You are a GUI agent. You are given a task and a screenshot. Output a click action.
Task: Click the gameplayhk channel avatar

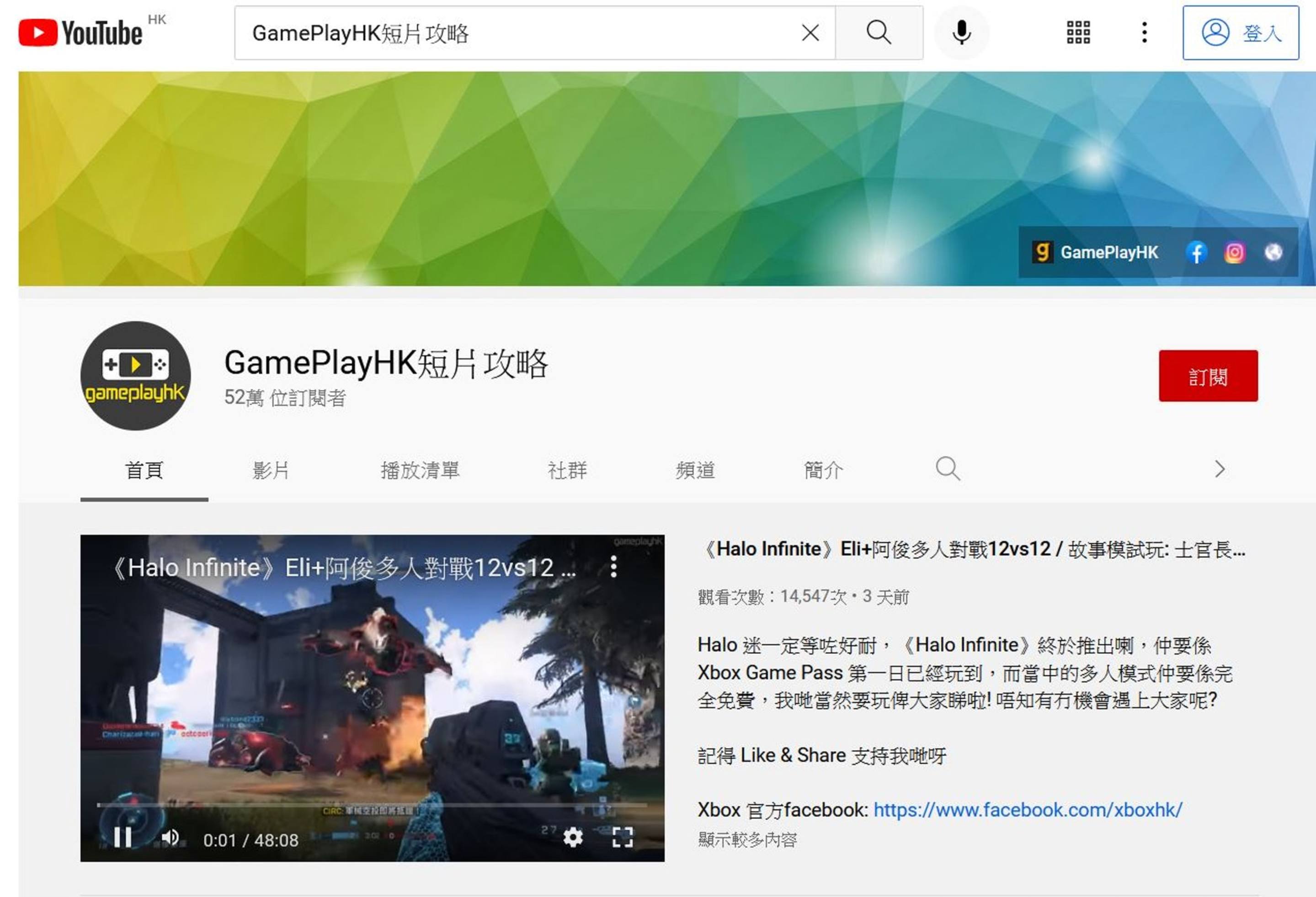135,376
